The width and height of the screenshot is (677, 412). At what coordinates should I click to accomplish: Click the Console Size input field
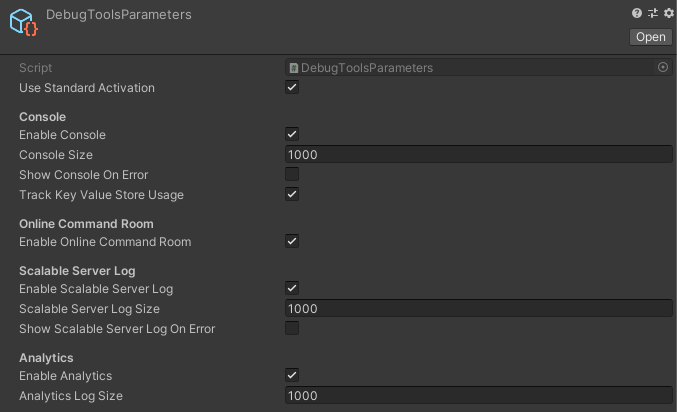tap(478, 154)
